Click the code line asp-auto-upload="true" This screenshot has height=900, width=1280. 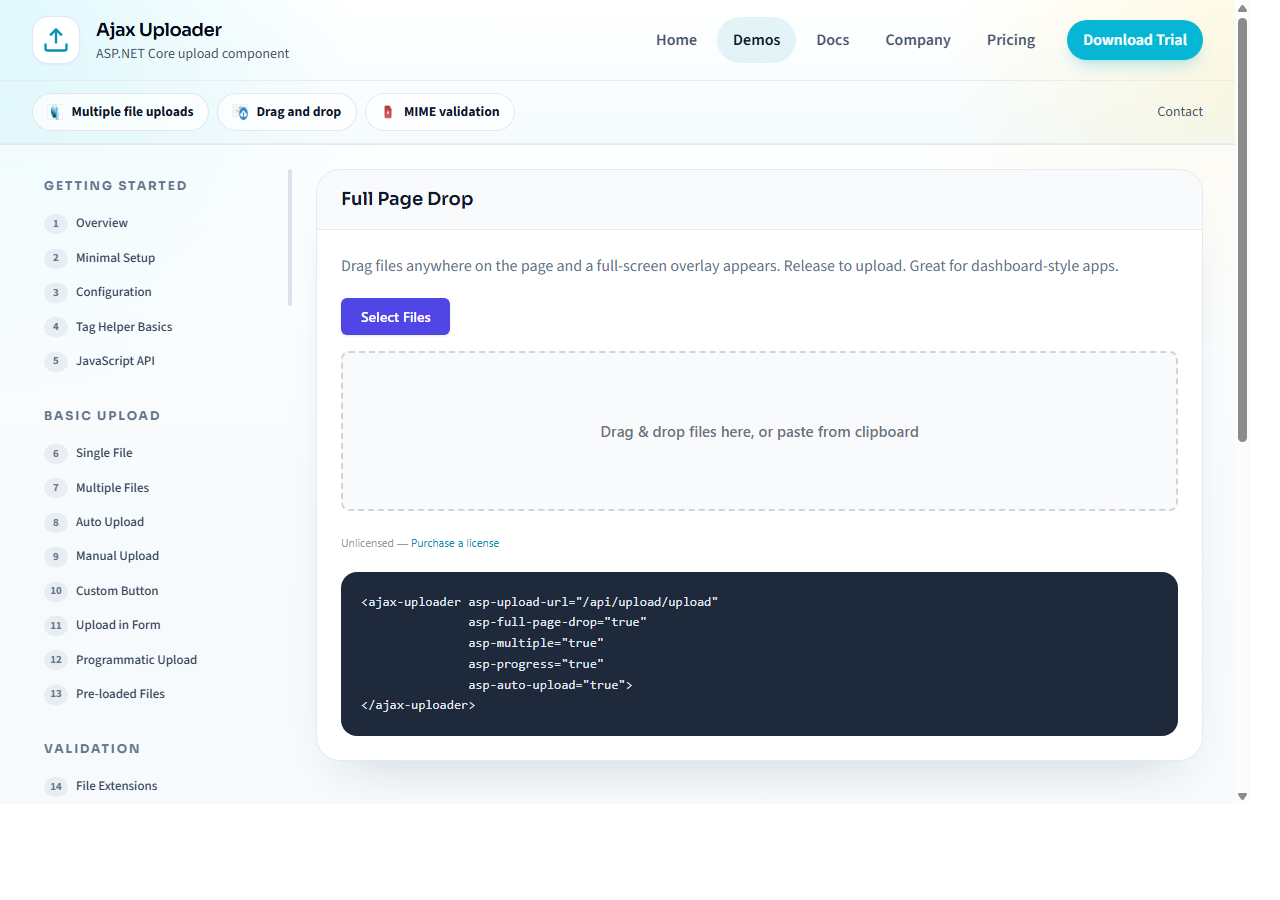coord(550,685)
